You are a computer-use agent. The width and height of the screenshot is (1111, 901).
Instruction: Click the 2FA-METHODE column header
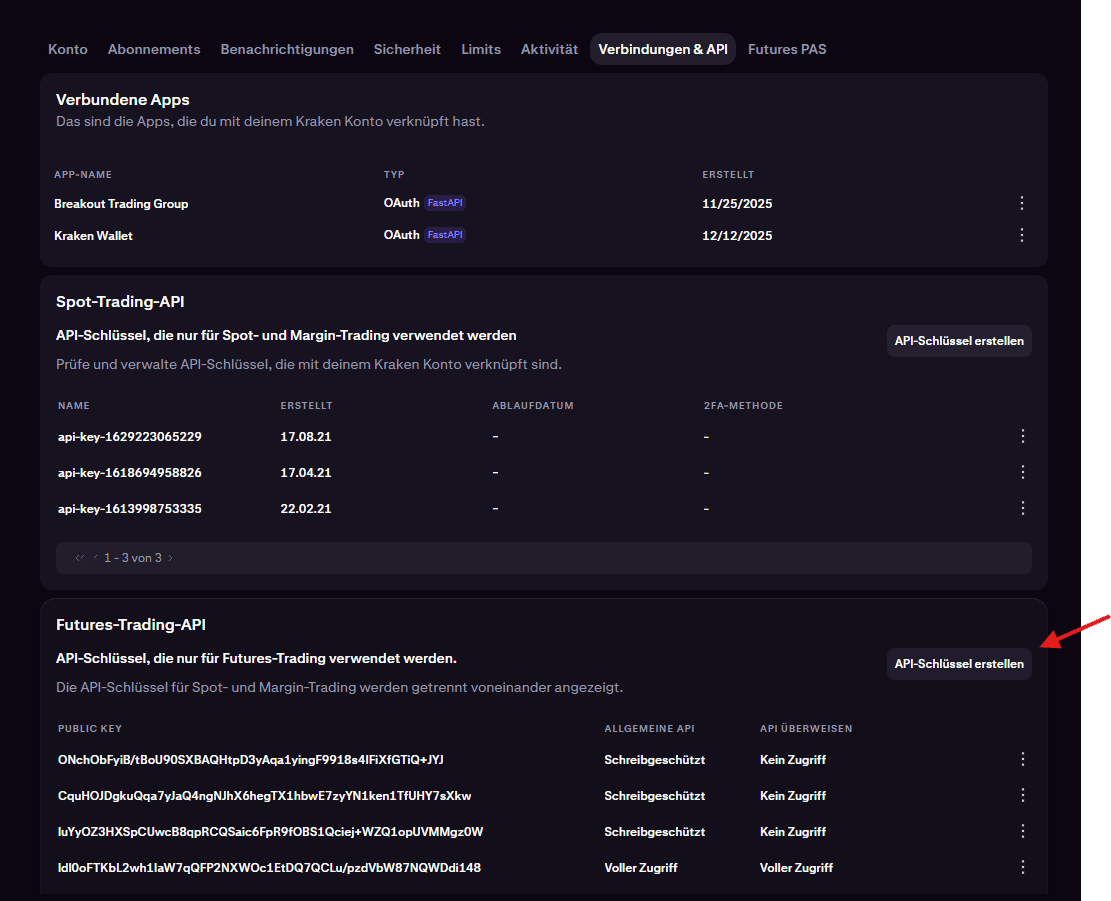pyautogui.click(x=743, y=406)
